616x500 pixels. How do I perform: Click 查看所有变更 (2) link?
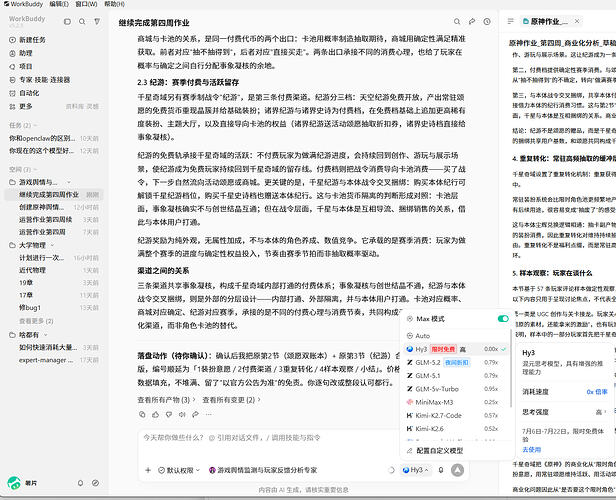click(x=231, y=400)
